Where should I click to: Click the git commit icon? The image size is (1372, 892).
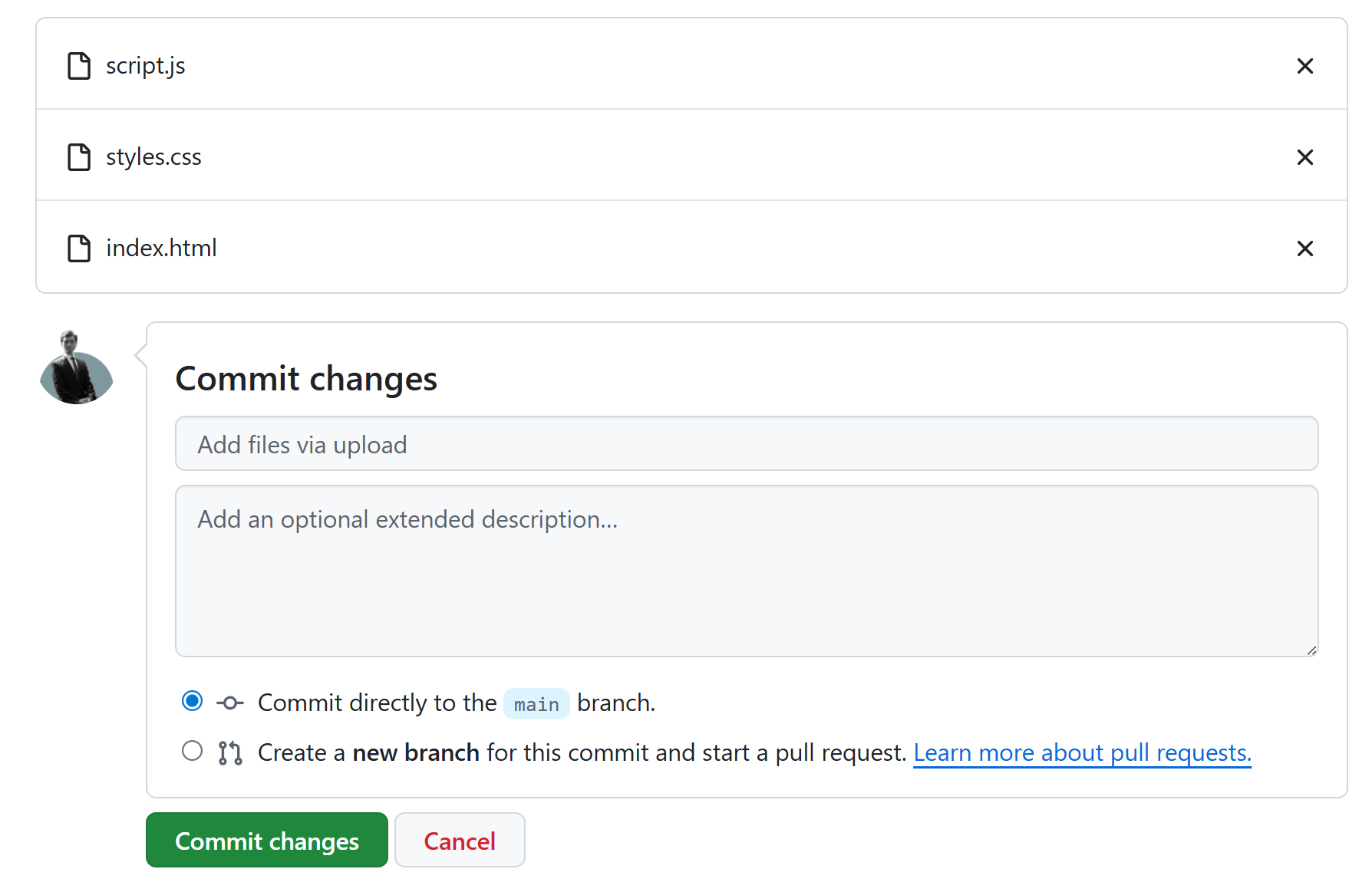click(230, 703)
